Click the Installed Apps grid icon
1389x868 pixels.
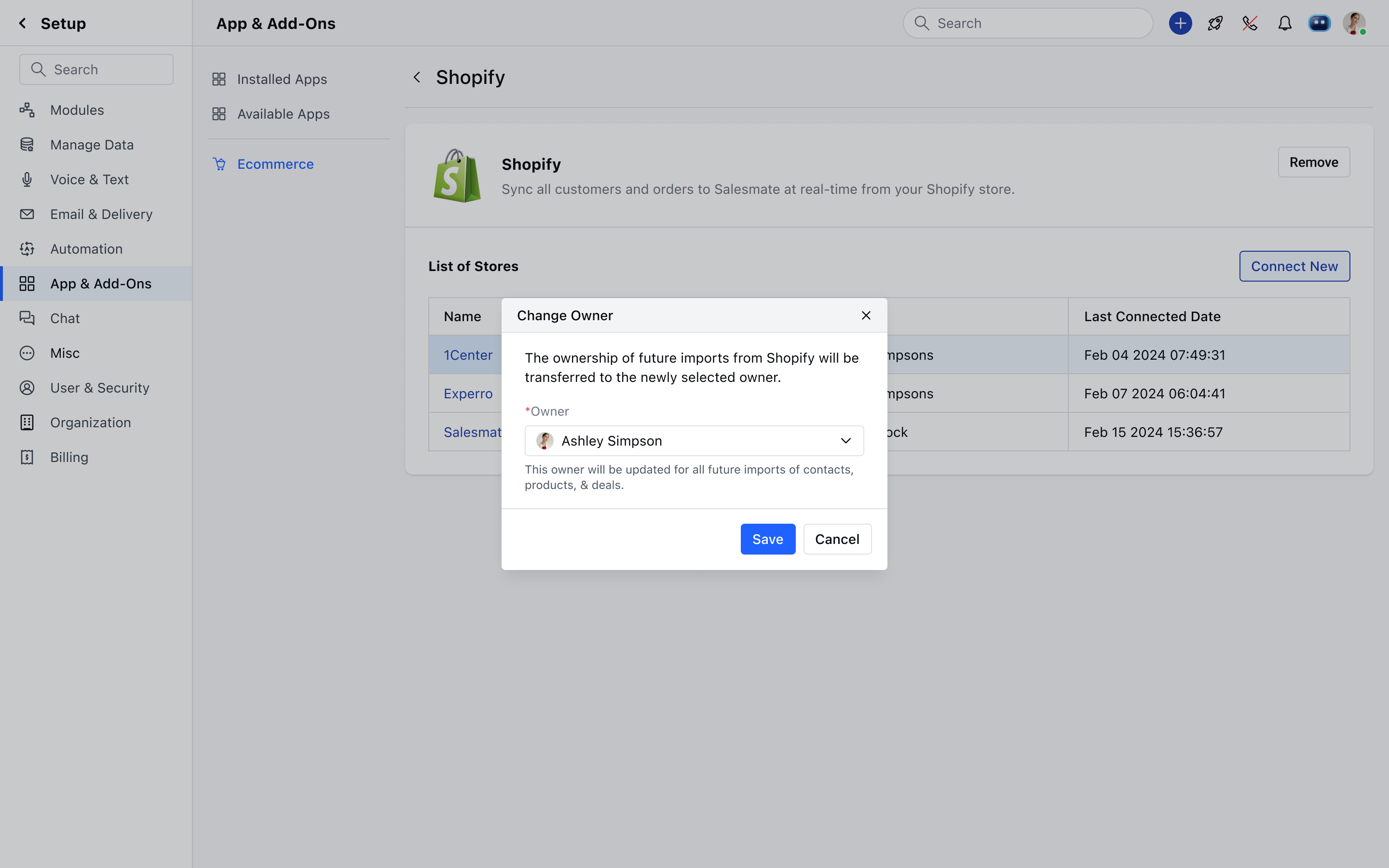pos(218,79)
